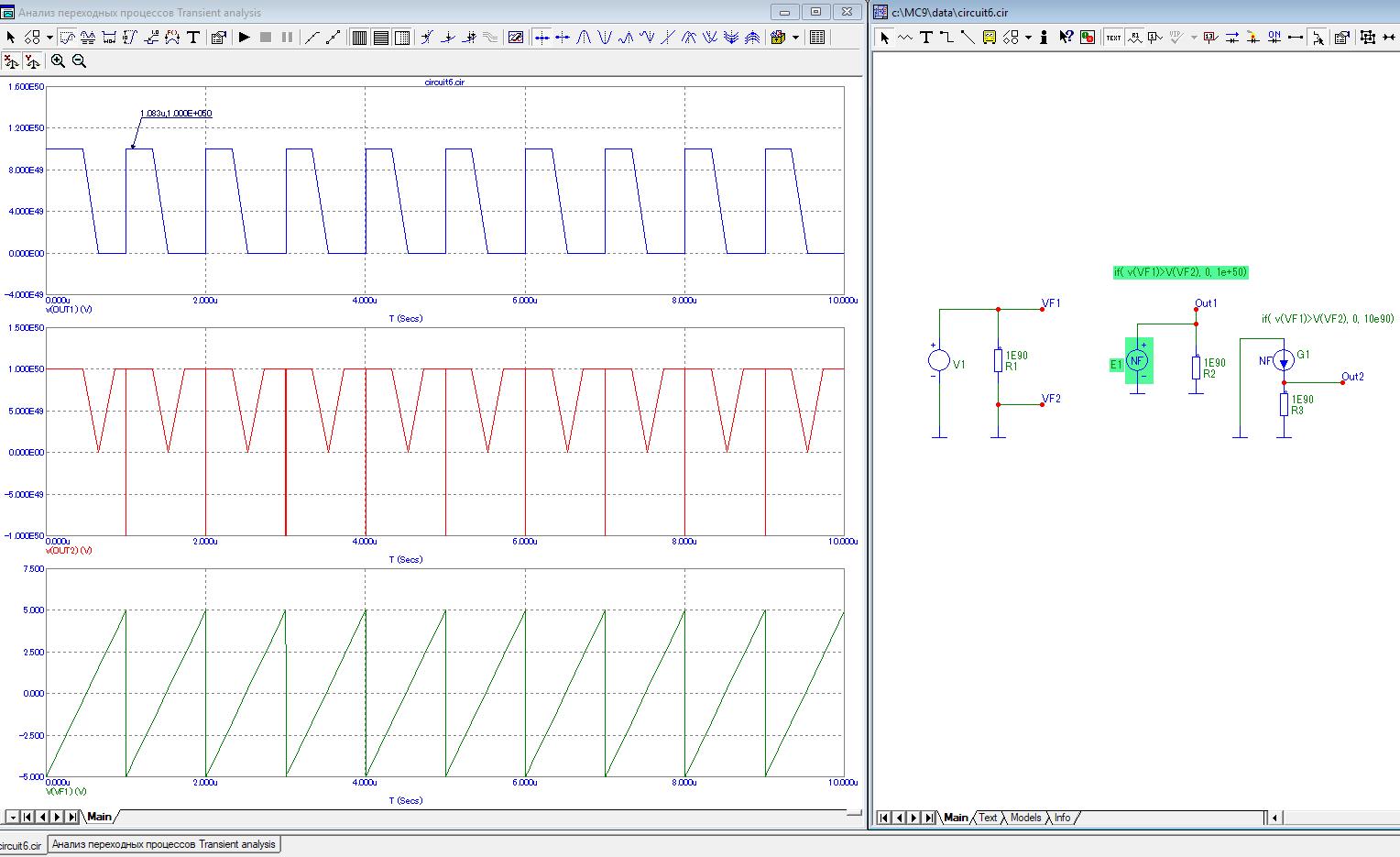This screenshot has height=857, width=1400.
Task: Choose the Point Tag tool
Action: pos(151,38)
